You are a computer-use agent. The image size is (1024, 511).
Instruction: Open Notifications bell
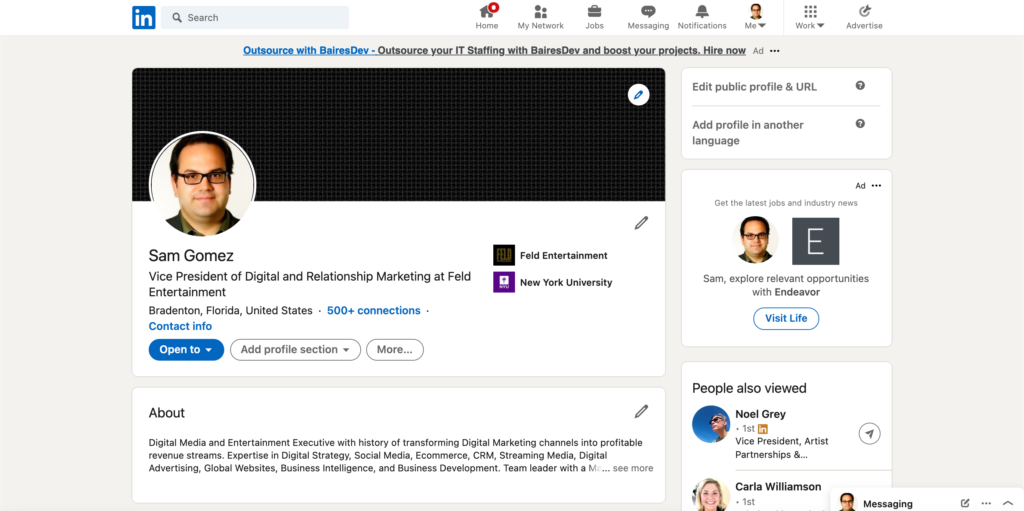coord(702,18)
